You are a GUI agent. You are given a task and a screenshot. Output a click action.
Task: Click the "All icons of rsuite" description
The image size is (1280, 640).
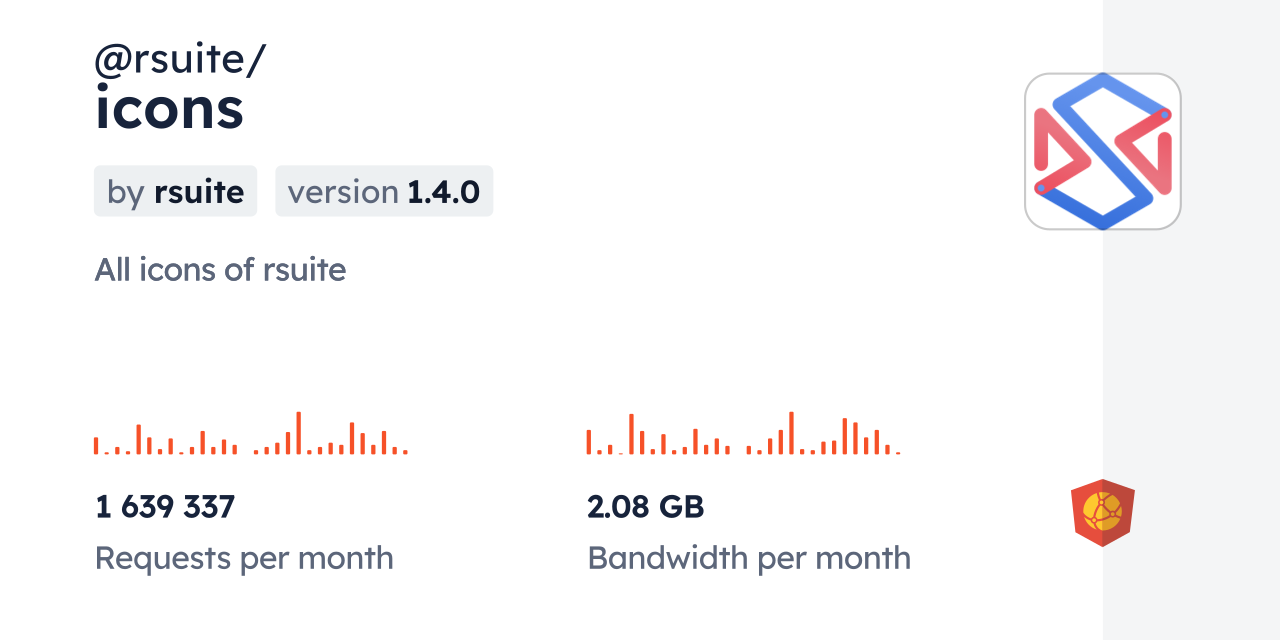click(x=220, y=270)
